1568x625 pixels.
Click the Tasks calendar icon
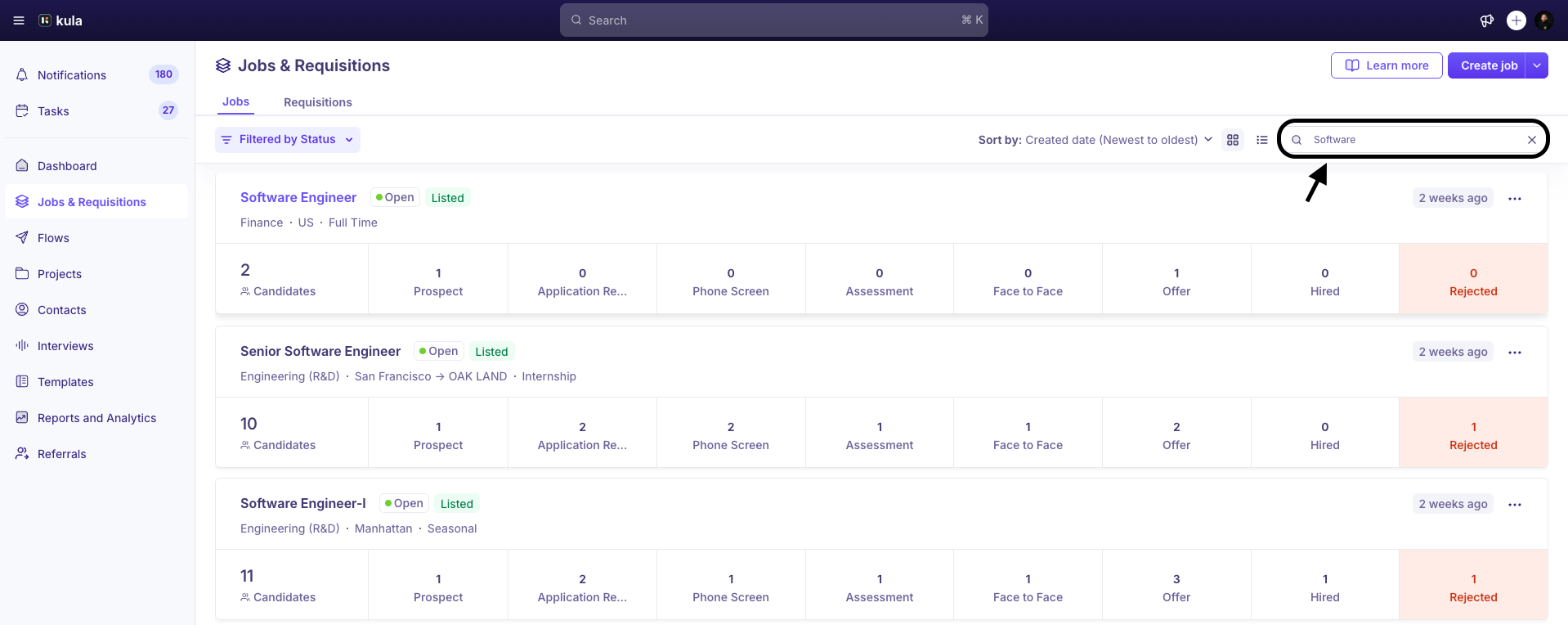coord(22,110)
